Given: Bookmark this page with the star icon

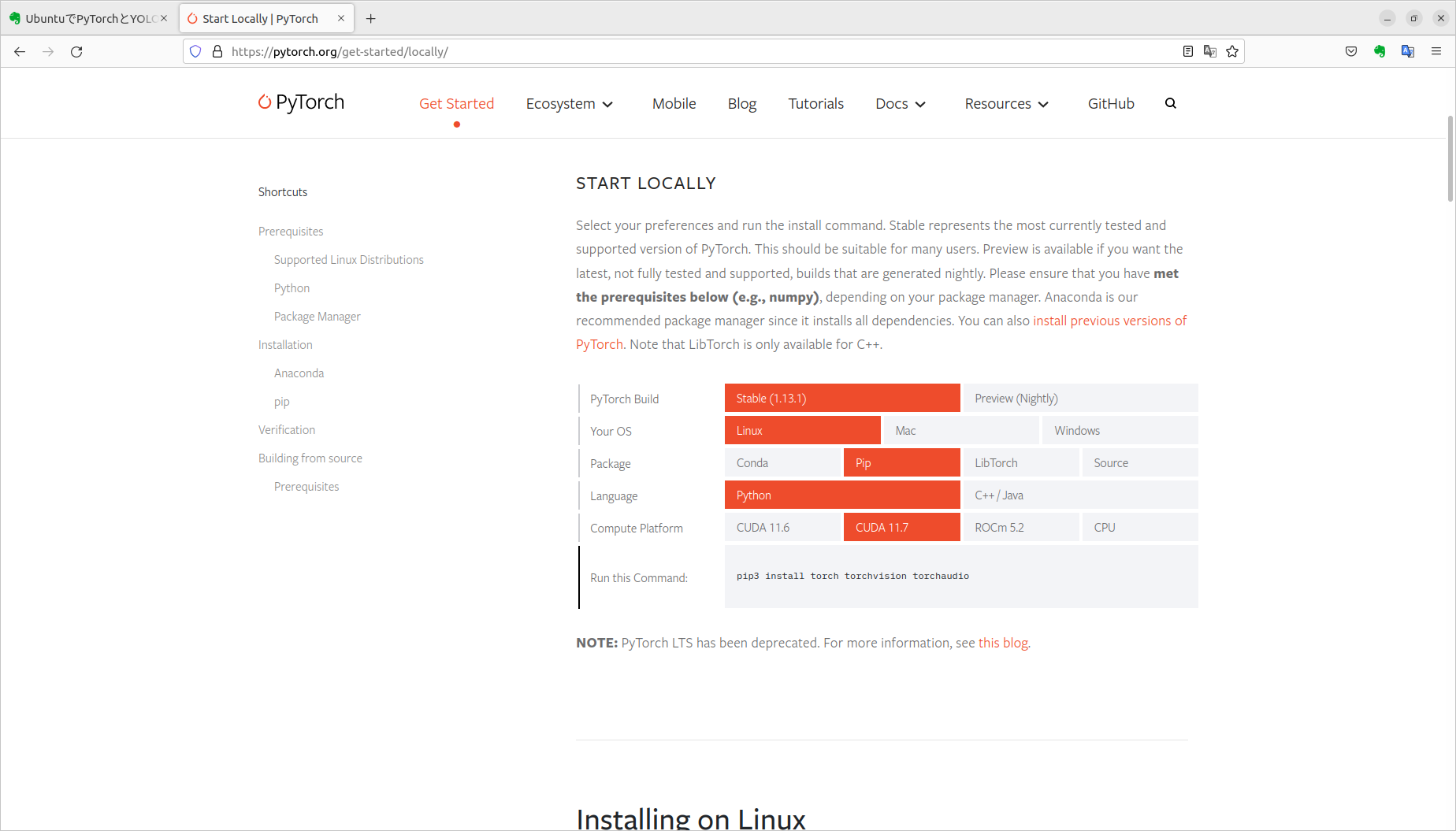Looking at the screenshot, I should tap(1231, 51).
